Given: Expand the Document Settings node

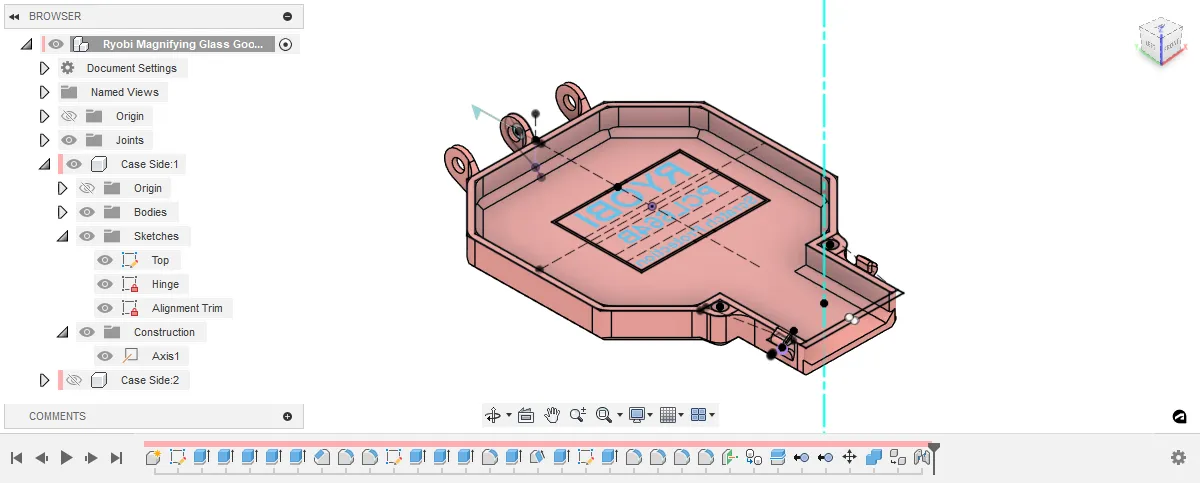Looking at the screenshot, I should 44,68.
